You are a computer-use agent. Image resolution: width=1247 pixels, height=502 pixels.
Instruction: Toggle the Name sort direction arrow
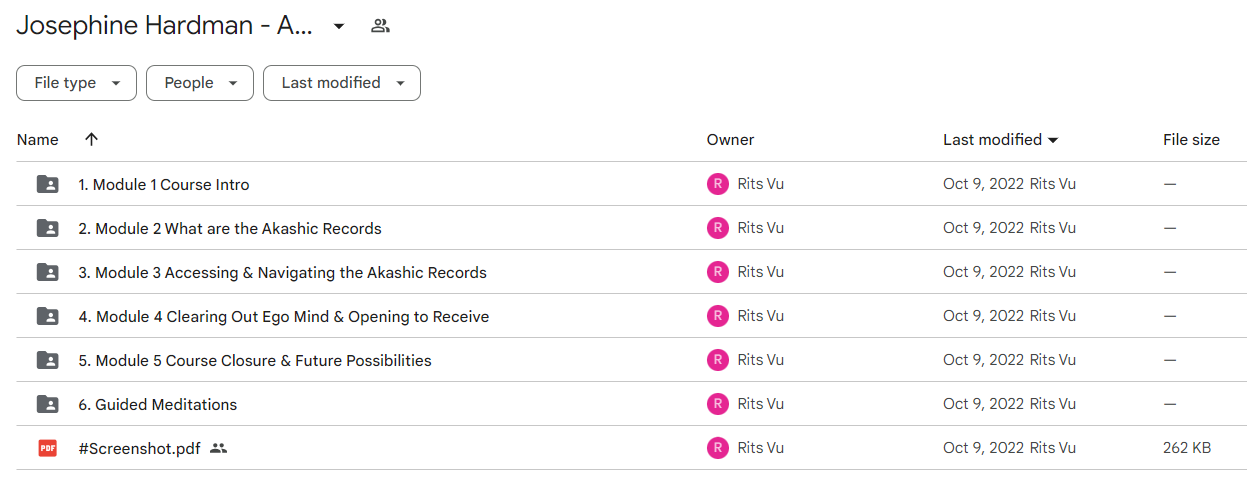tap(91, 140)
